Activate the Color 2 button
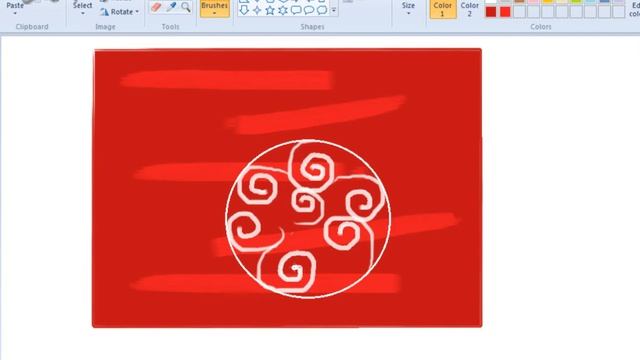Image resolution: width=640 pixels, height=360 pixels. pos(469,9)
